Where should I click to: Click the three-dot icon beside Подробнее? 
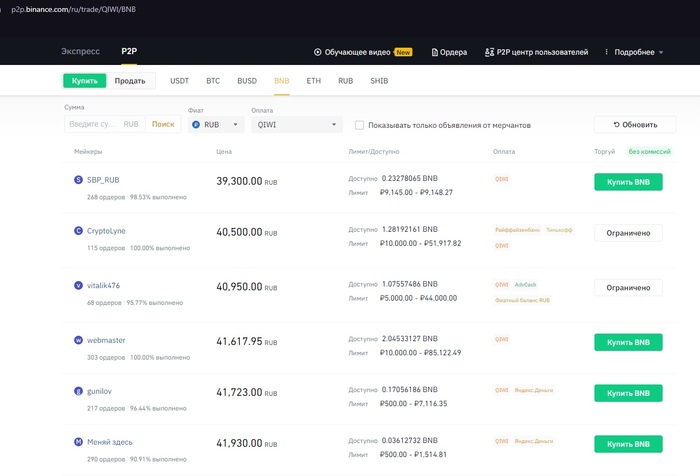606,52
